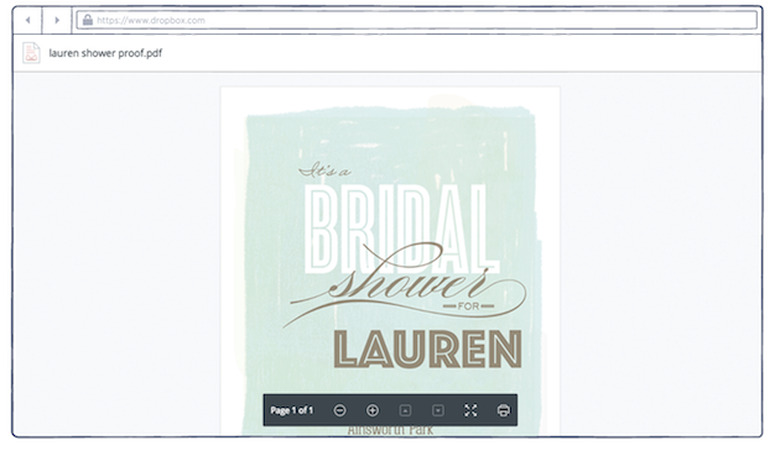
Task: Go to next page with the down arrow
Action: (x=438, y=410)
